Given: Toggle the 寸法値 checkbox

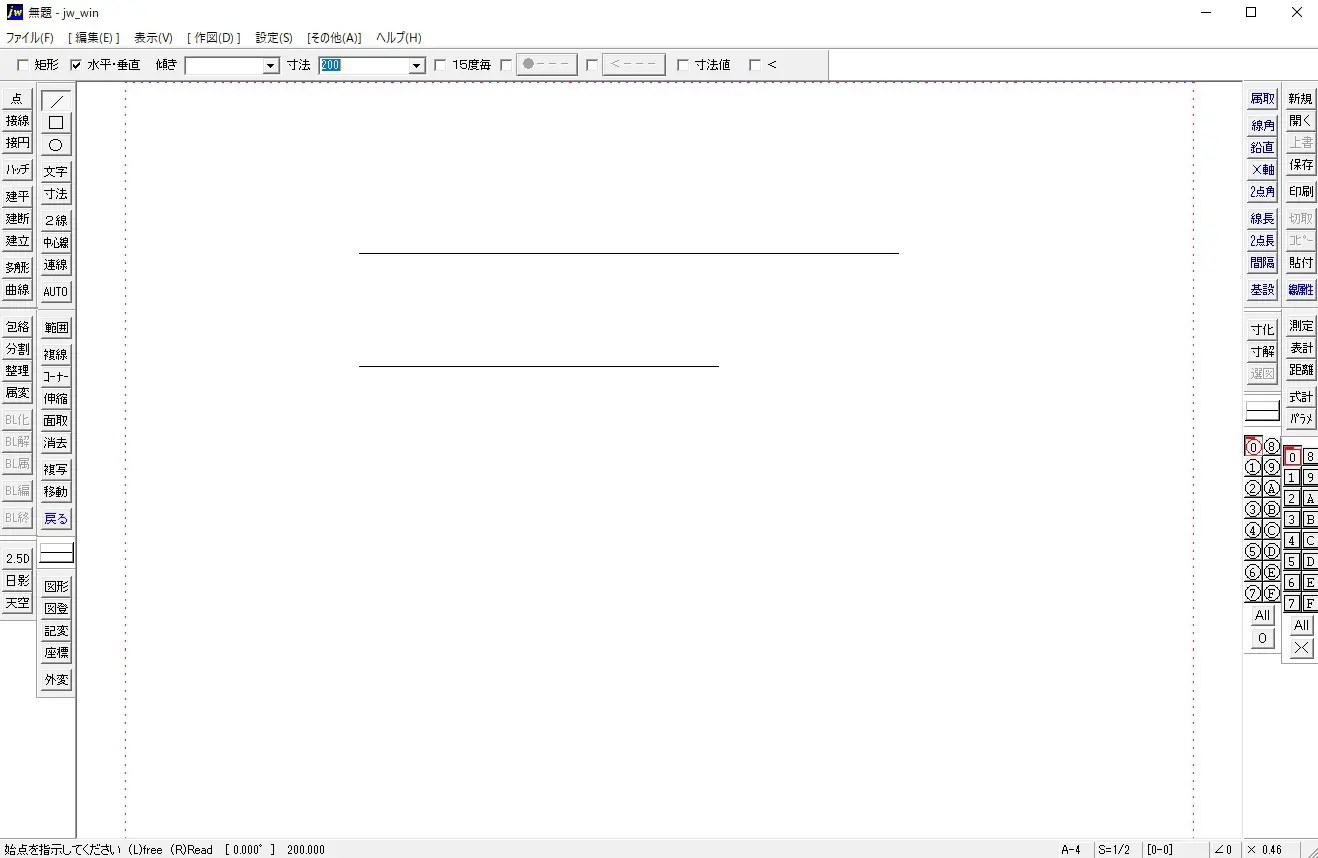Looking at the screenshot, I should pos(683,65).
